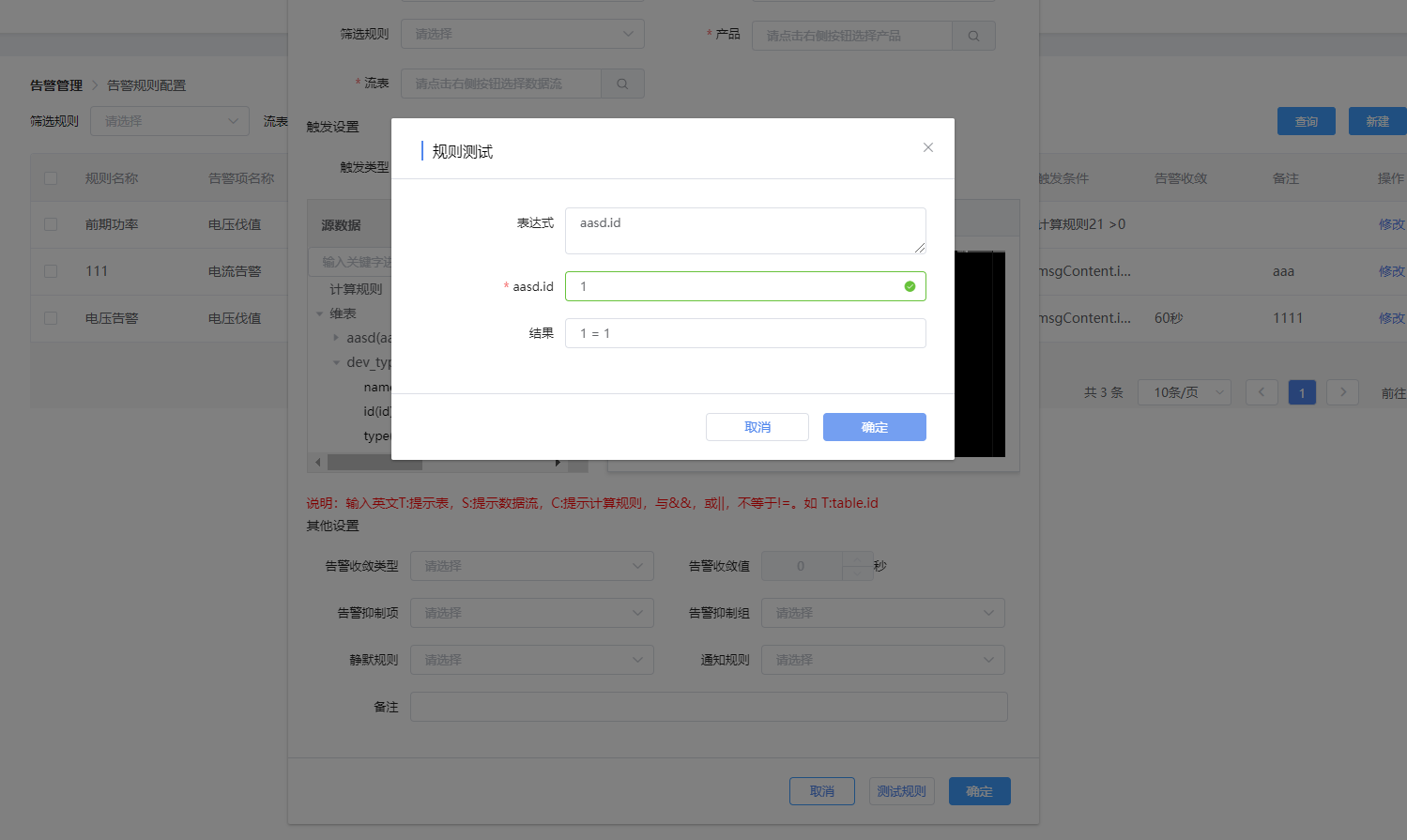Check the row checkbox for 111
The image size is (1407, 840).
[x=51, y=271]
